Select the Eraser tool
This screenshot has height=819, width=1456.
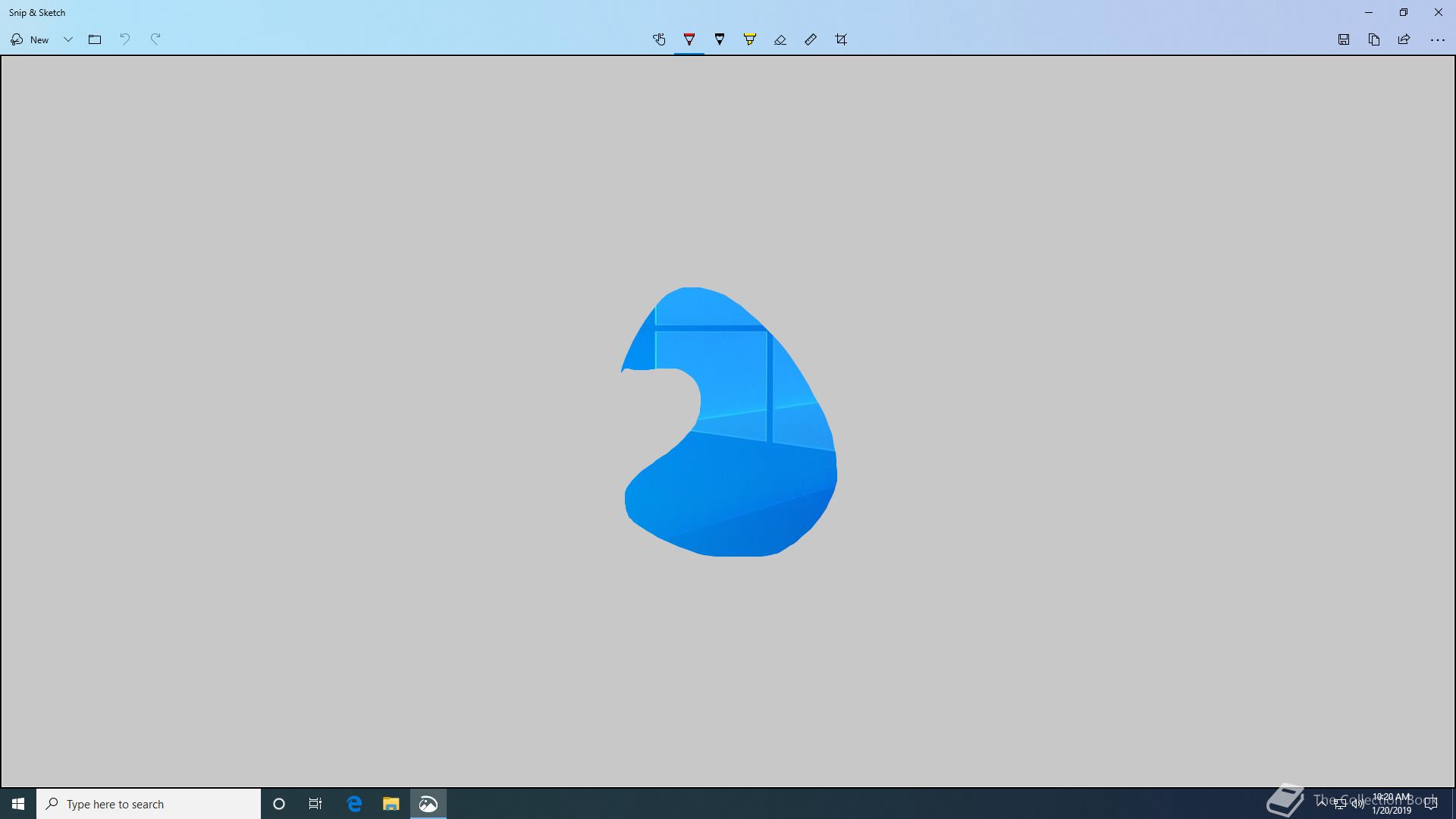(780, 39)
